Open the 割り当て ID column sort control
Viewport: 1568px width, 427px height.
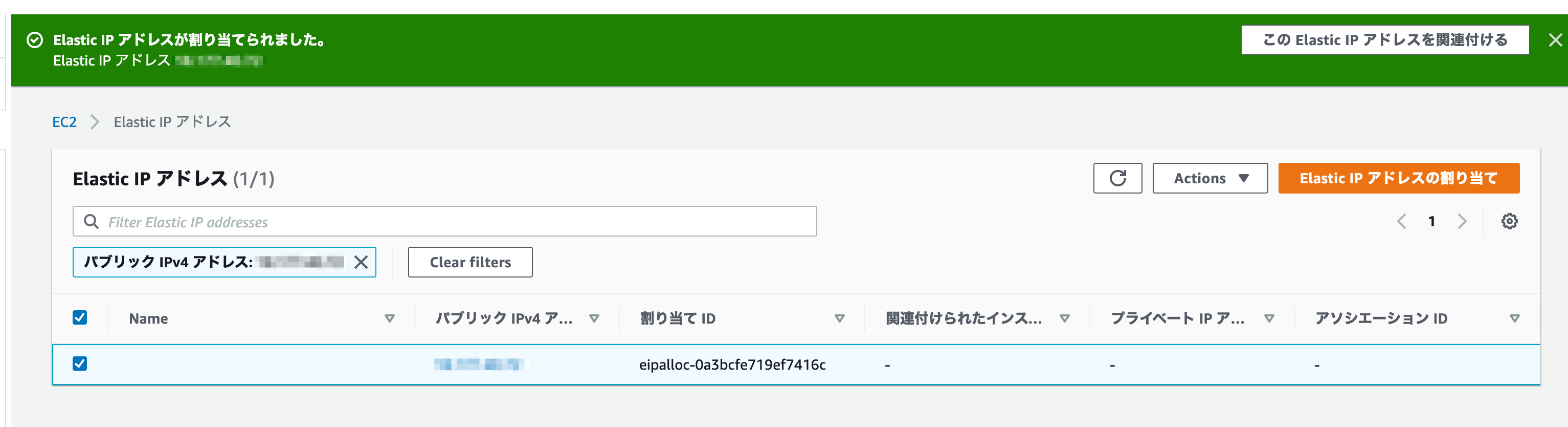[840, 318]
